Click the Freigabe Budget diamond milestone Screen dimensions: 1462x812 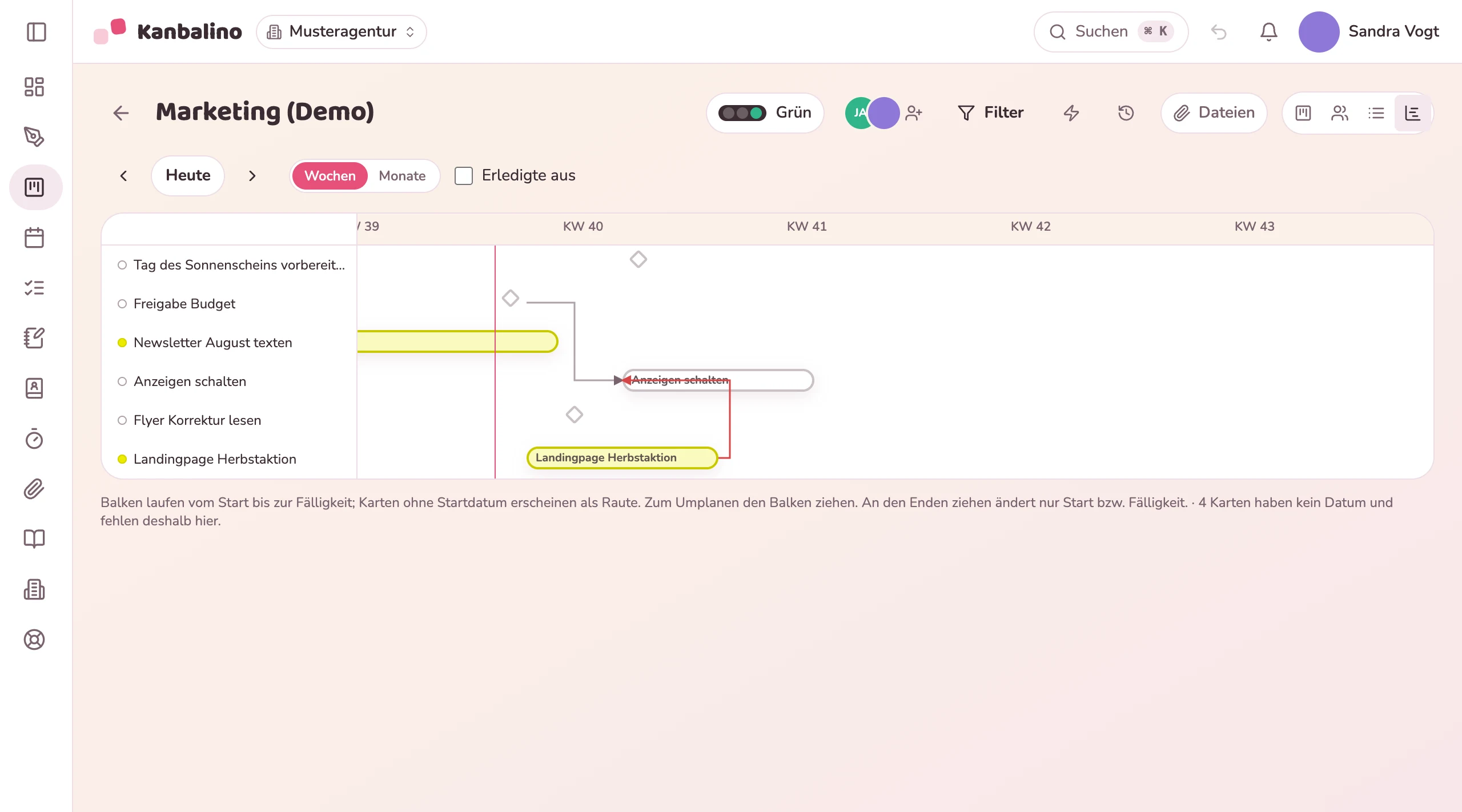click(x=511, y=298)
